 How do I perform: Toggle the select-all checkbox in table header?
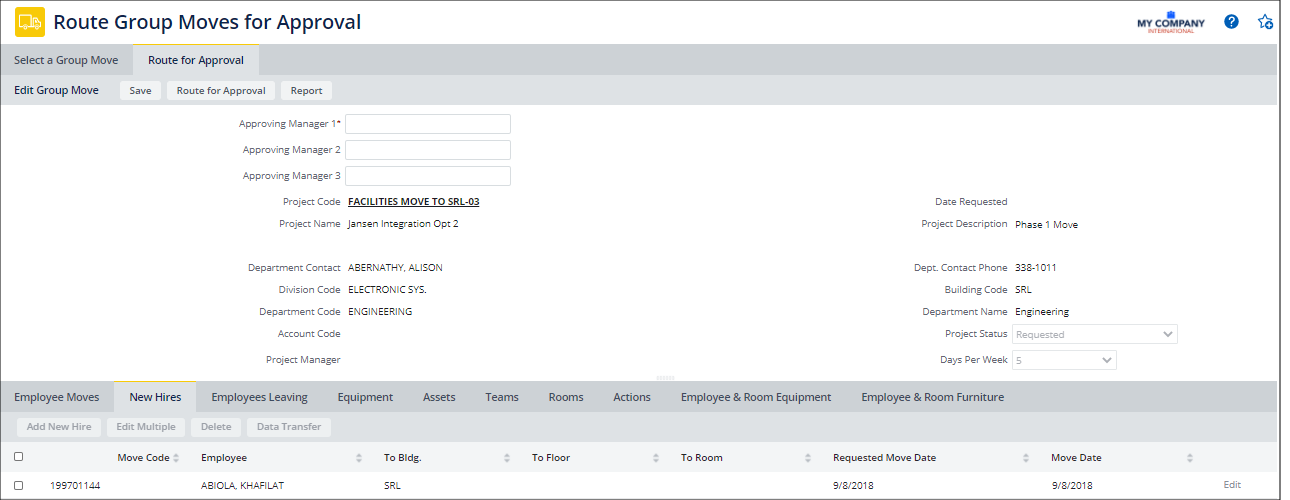point(19,457)
